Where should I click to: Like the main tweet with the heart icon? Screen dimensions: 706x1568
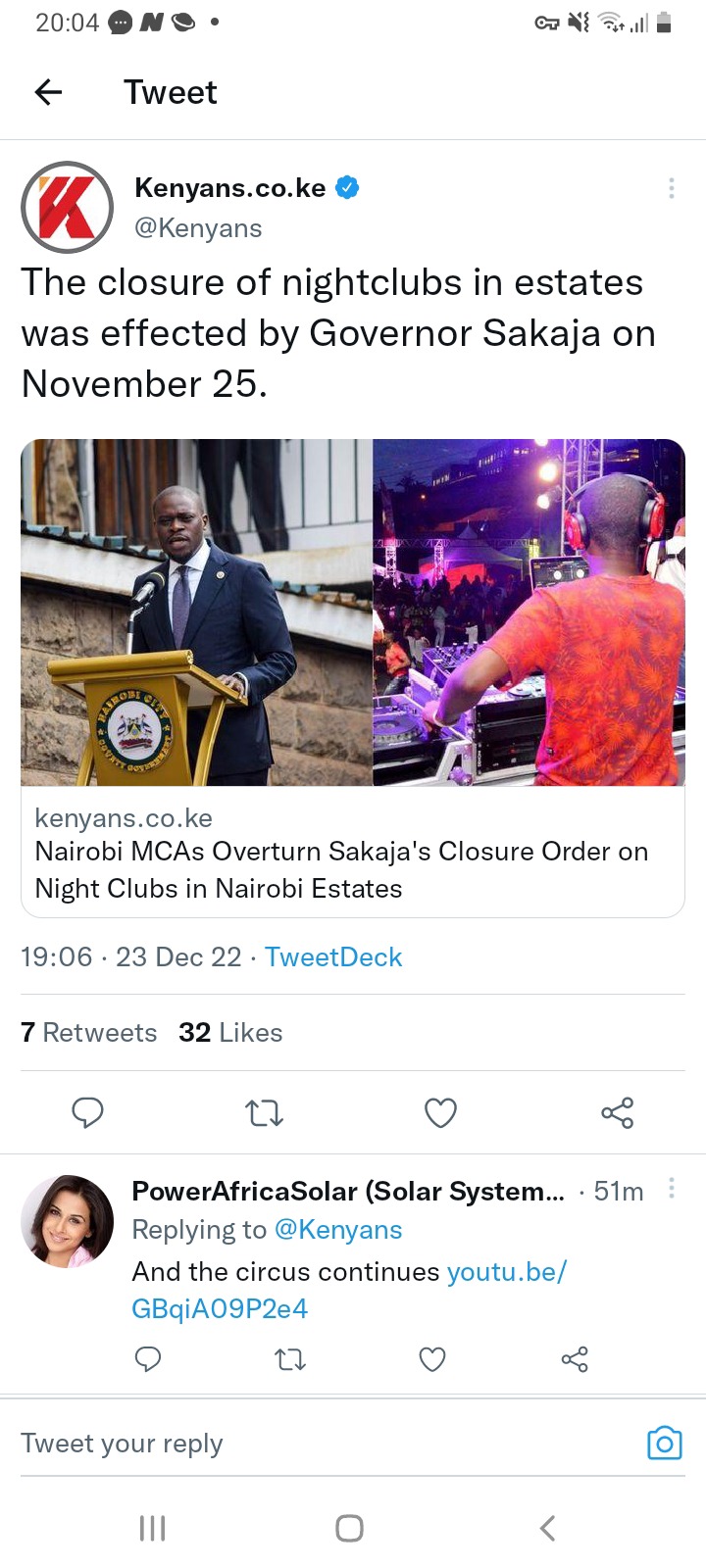[x=440, y=1113]
